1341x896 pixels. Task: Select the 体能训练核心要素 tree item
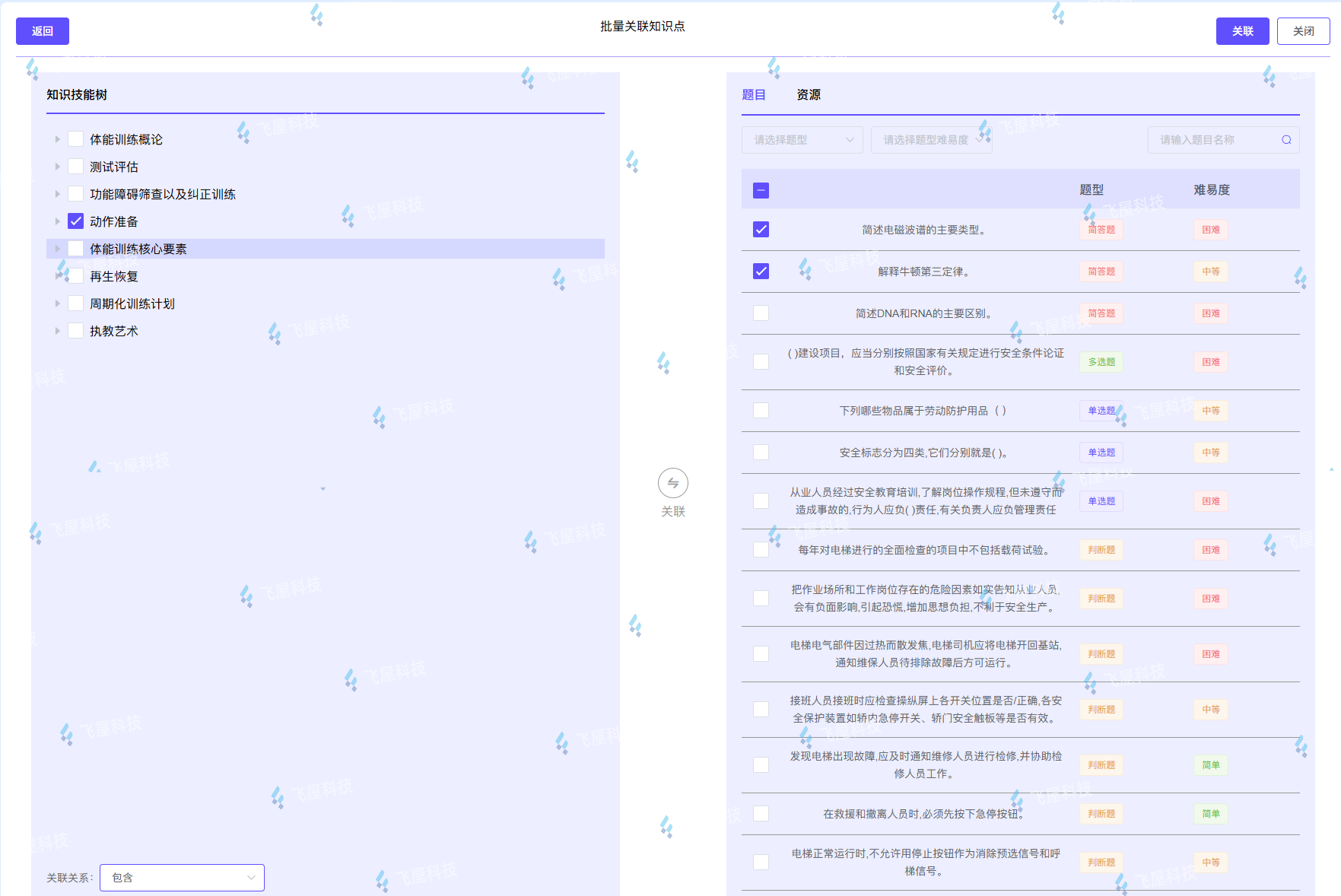pyautogui.click(x=138, y=249)
